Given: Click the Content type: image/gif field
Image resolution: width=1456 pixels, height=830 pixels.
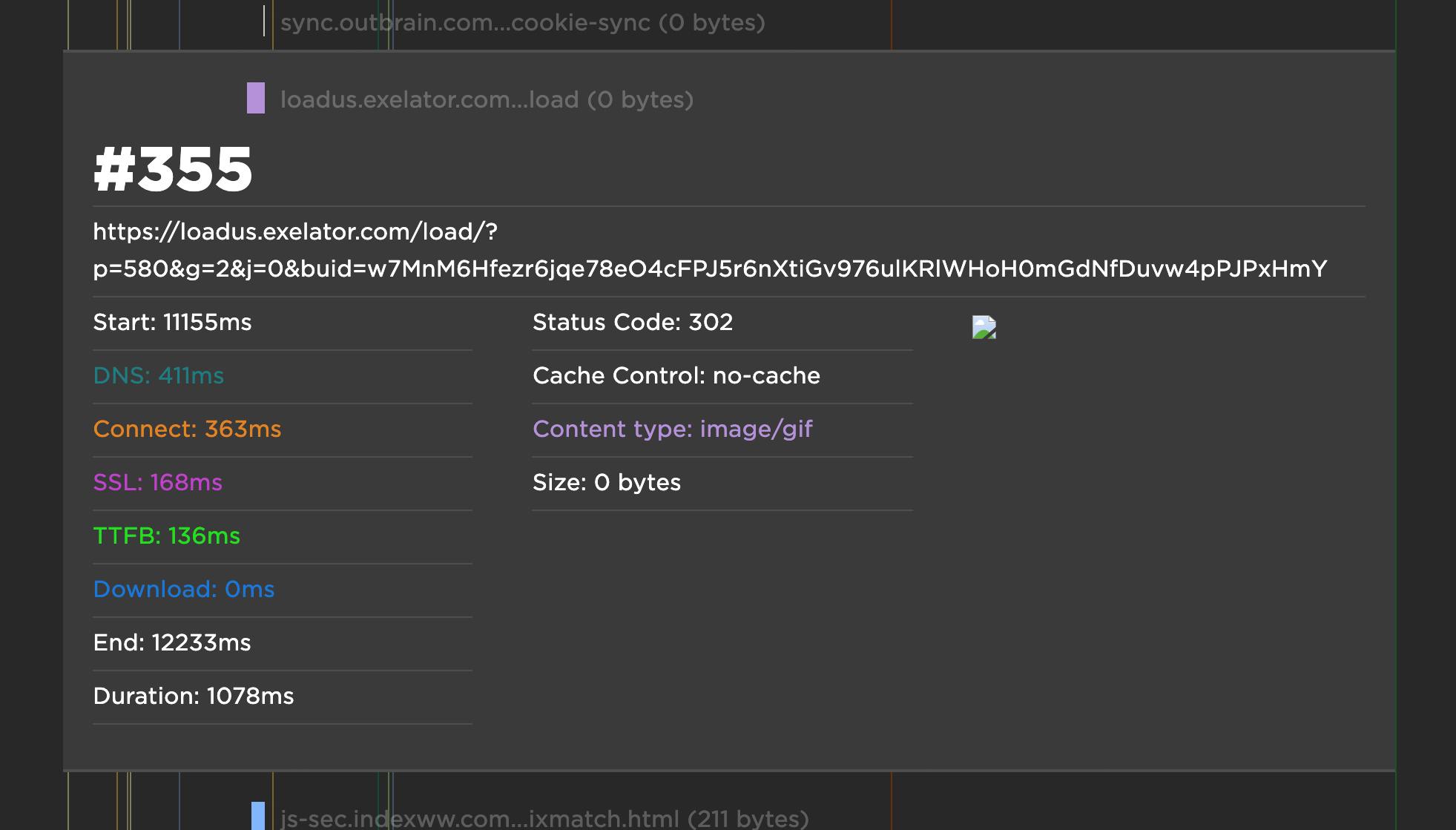Looking at the screenshot, I should [x=672, y=429].
